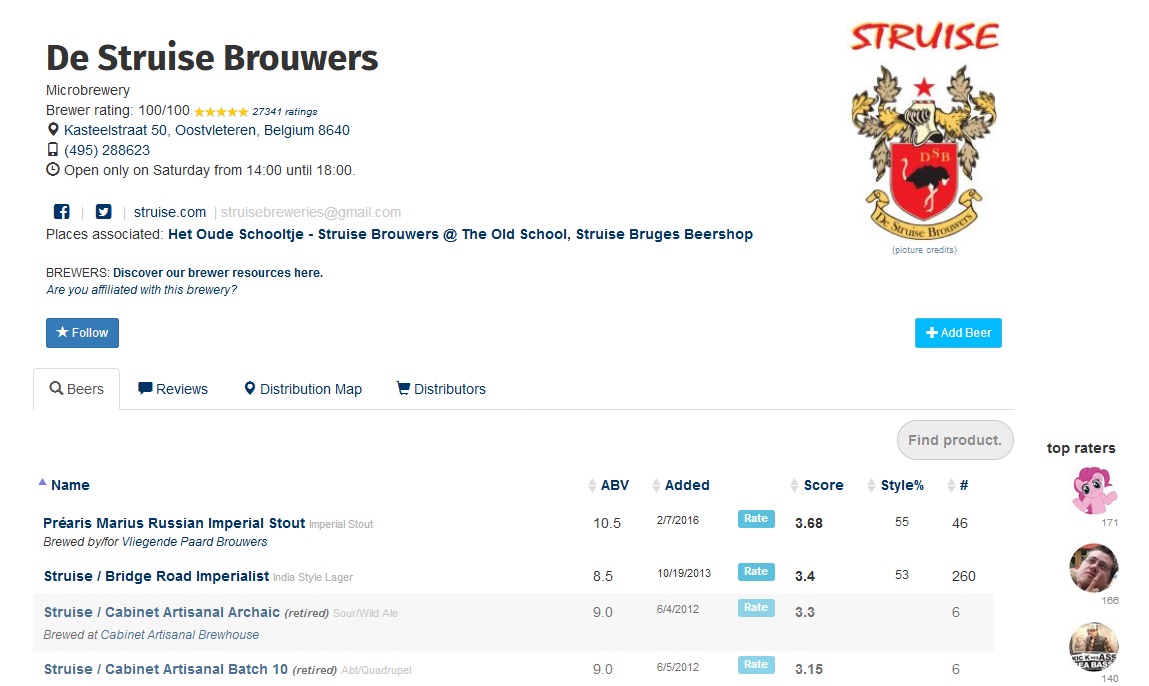Open the picture credits link
Image resolution: width=1149 pixels, height=686 pixels.
[924, 250]
